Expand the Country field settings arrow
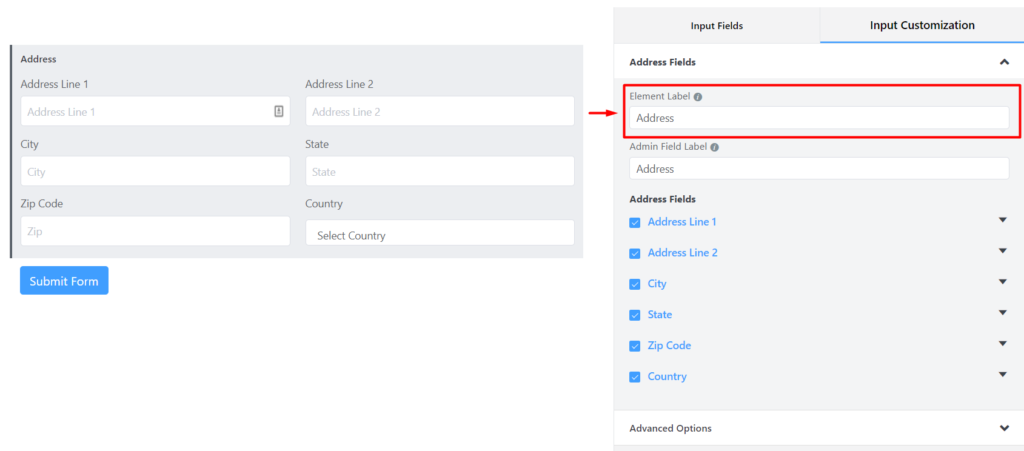The image size is (1024, 451). (1003, 375)
